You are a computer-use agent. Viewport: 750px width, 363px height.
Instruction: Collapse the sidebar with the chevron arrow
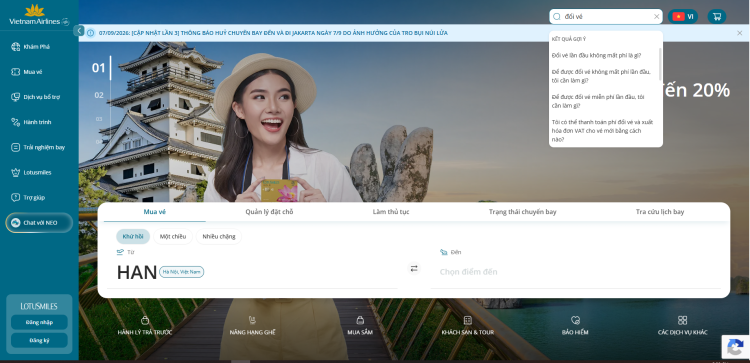79,31
